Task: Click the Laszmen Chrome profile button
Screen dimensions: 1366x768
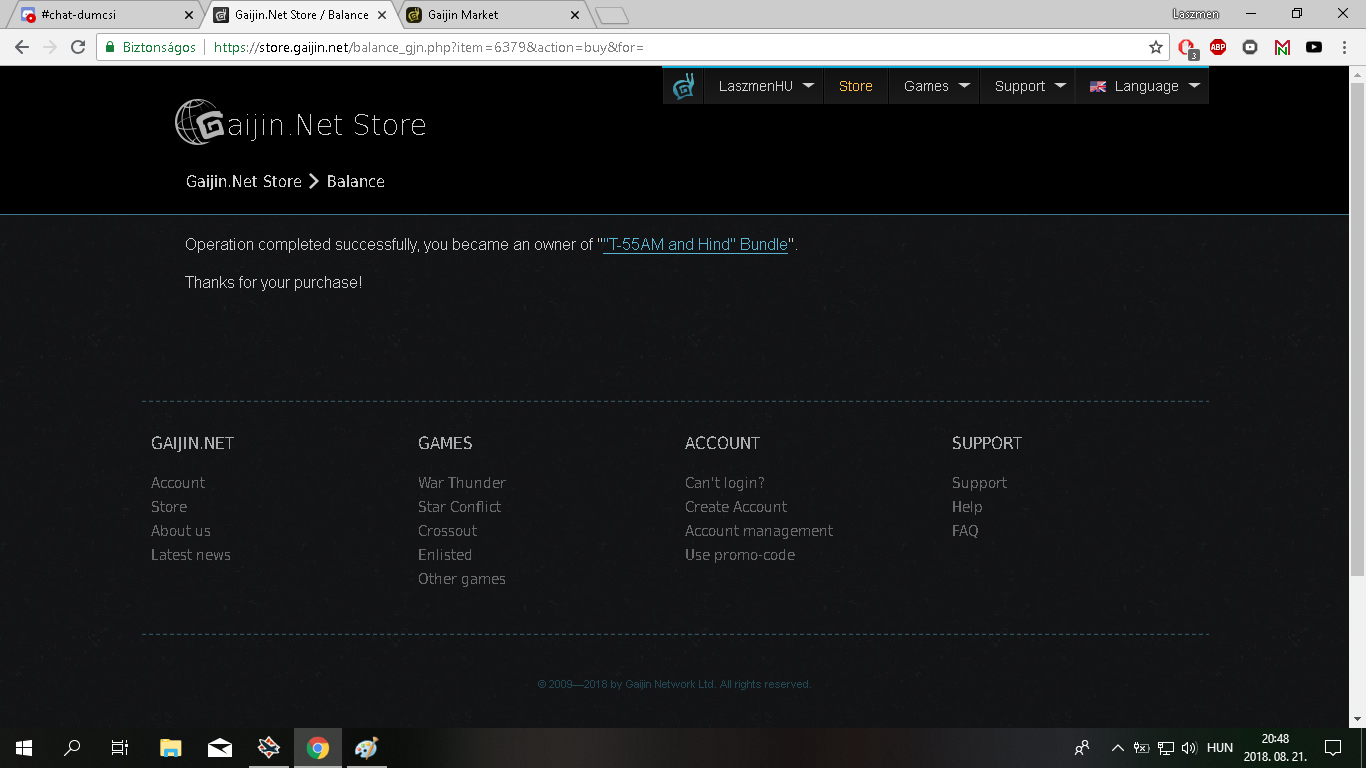Action: pos(1196,14)
